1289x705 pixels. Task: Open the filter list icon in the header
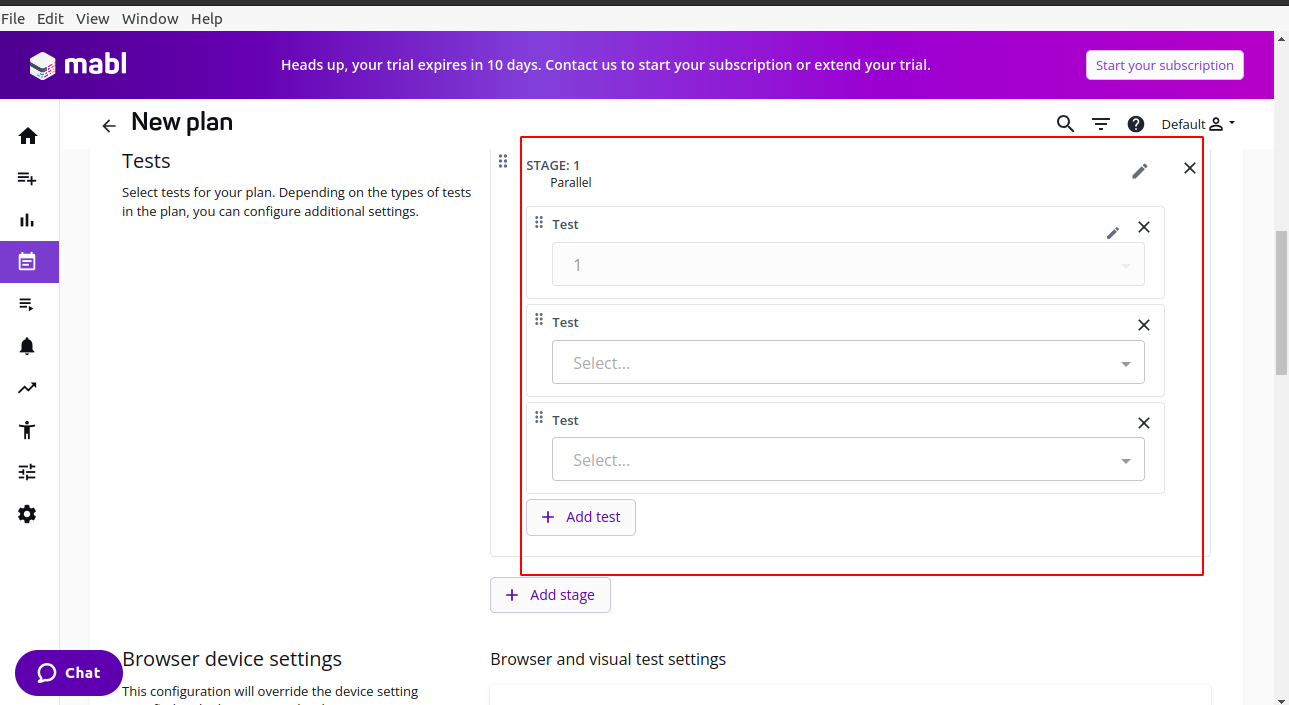1101,124
